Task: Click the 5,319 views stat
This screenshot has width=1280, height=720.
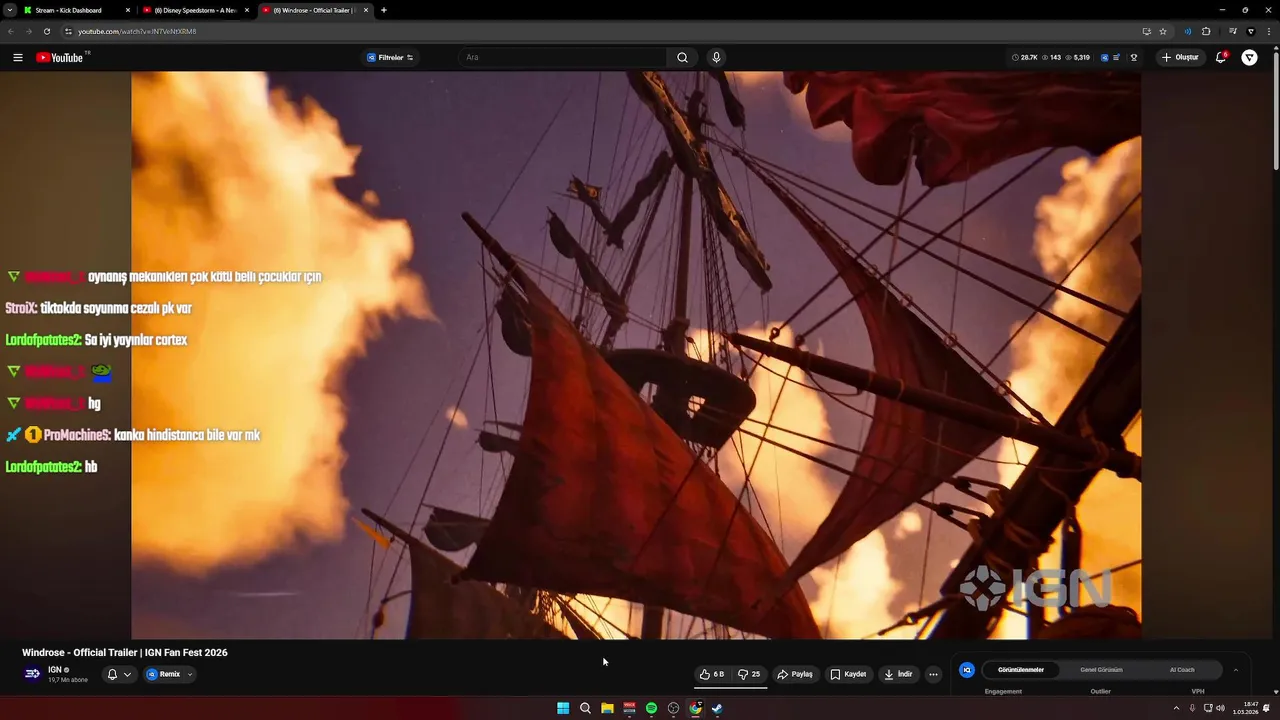Action: coord(1077,58)
